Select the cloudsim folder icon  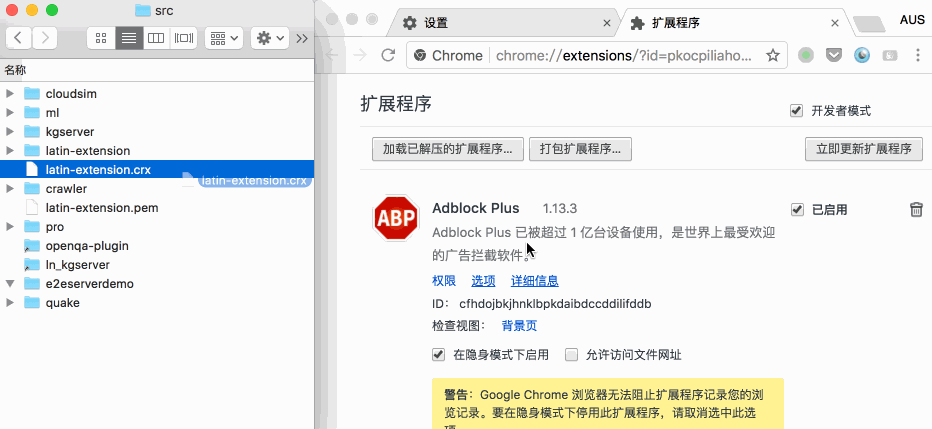click(32, 94)
